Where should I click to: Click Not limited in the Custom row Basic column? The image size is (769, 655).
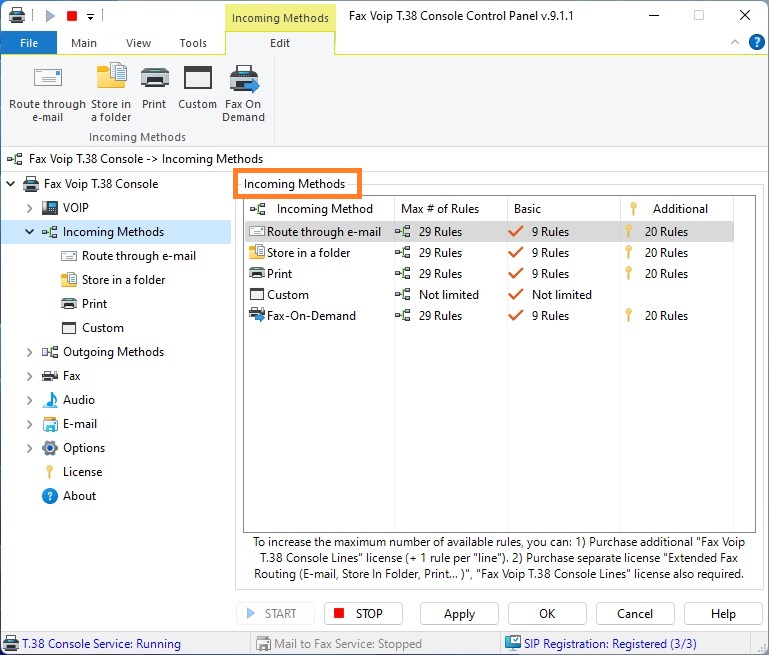[562, 295]
